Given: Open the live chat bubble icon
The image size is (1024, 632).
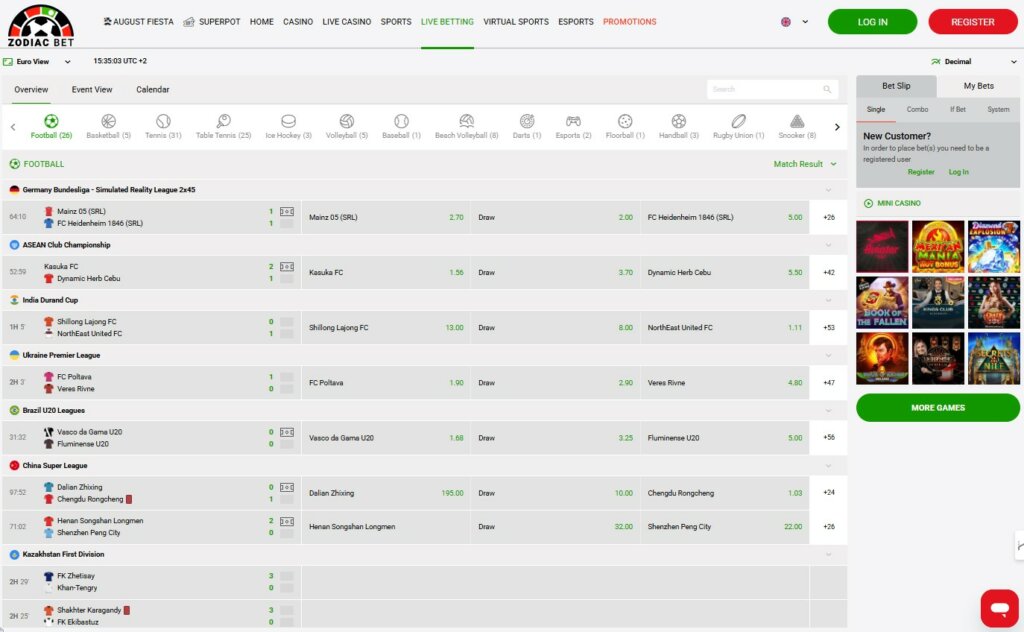Looking at the screenshot, I should tap(999, 608).
